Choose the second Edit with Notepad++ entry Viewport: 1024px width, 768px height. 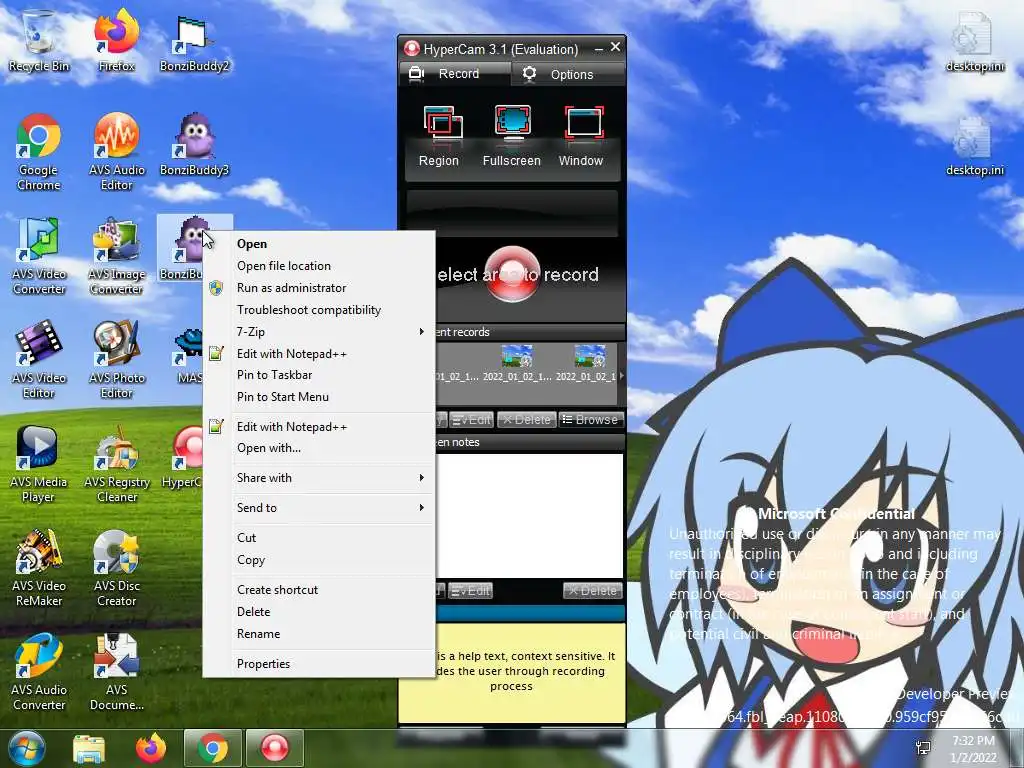[x=319, y=426]
